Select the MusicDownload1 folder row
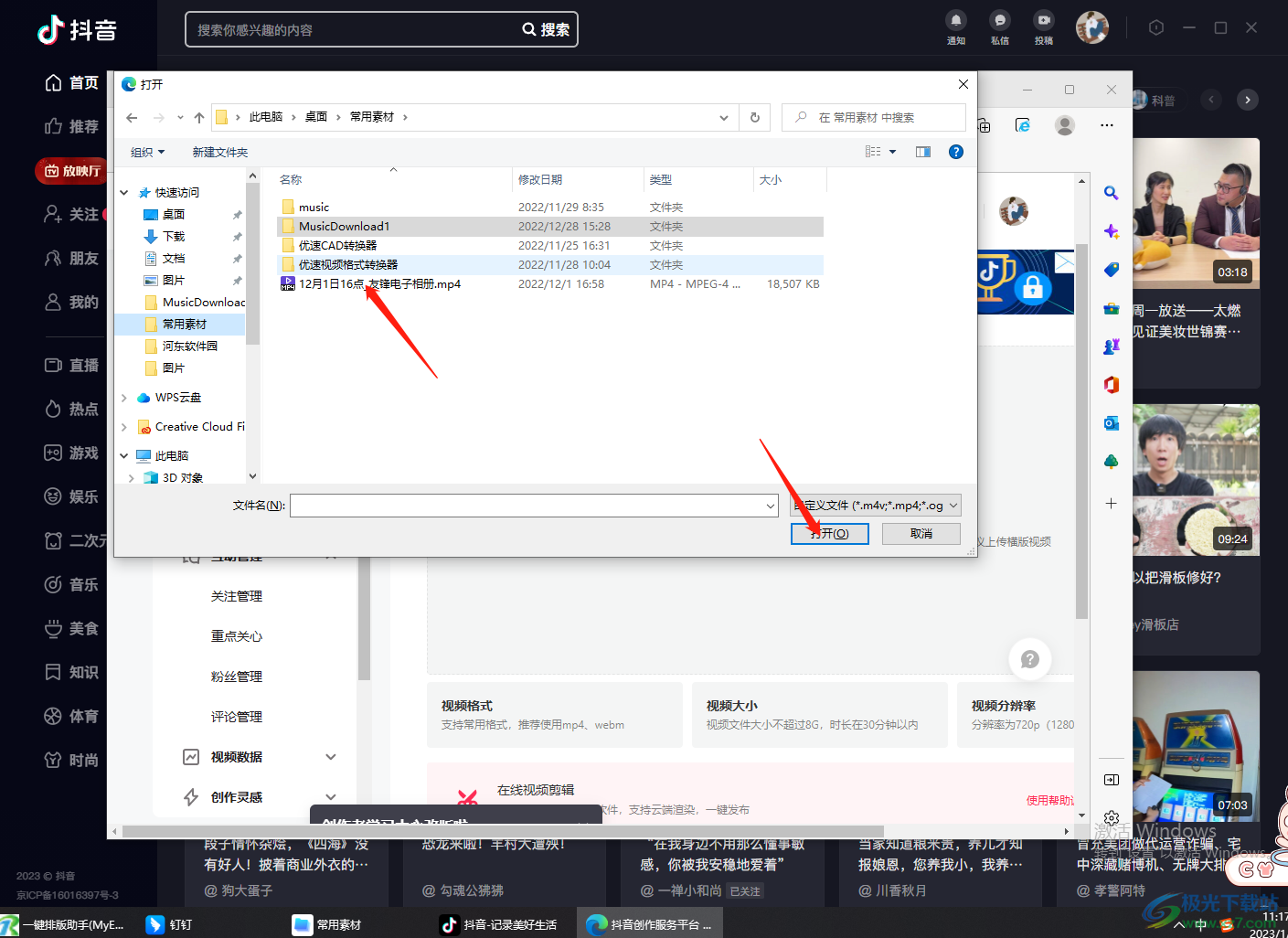 click(550, 227)
